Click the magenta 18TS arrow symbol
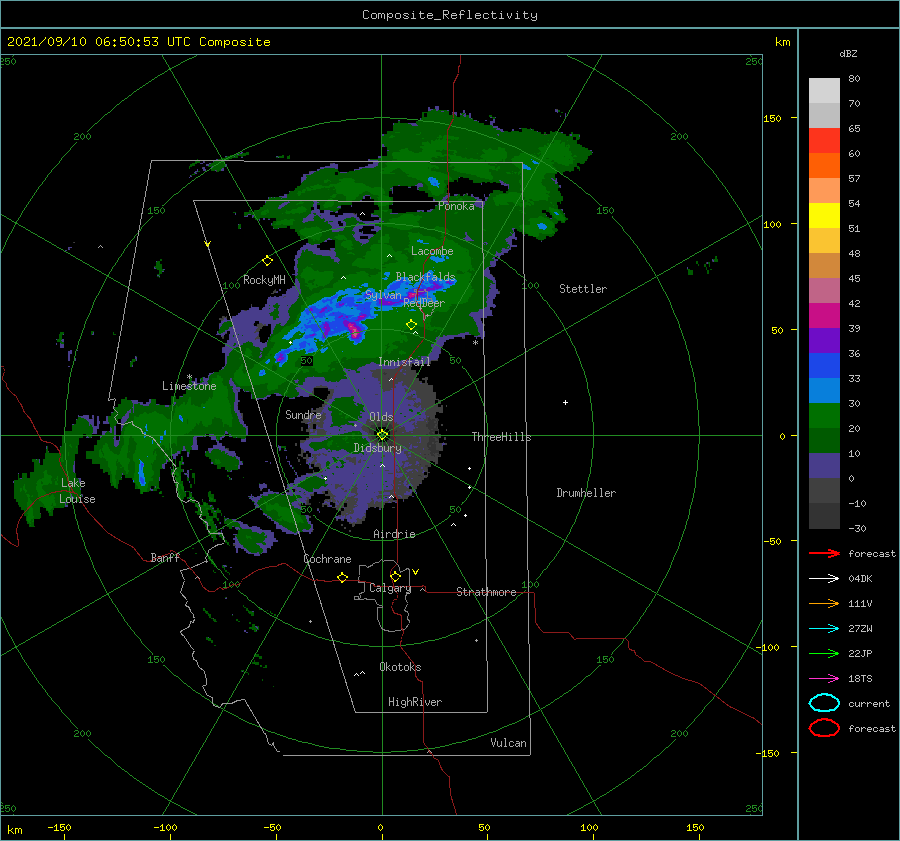 [824, 679]
